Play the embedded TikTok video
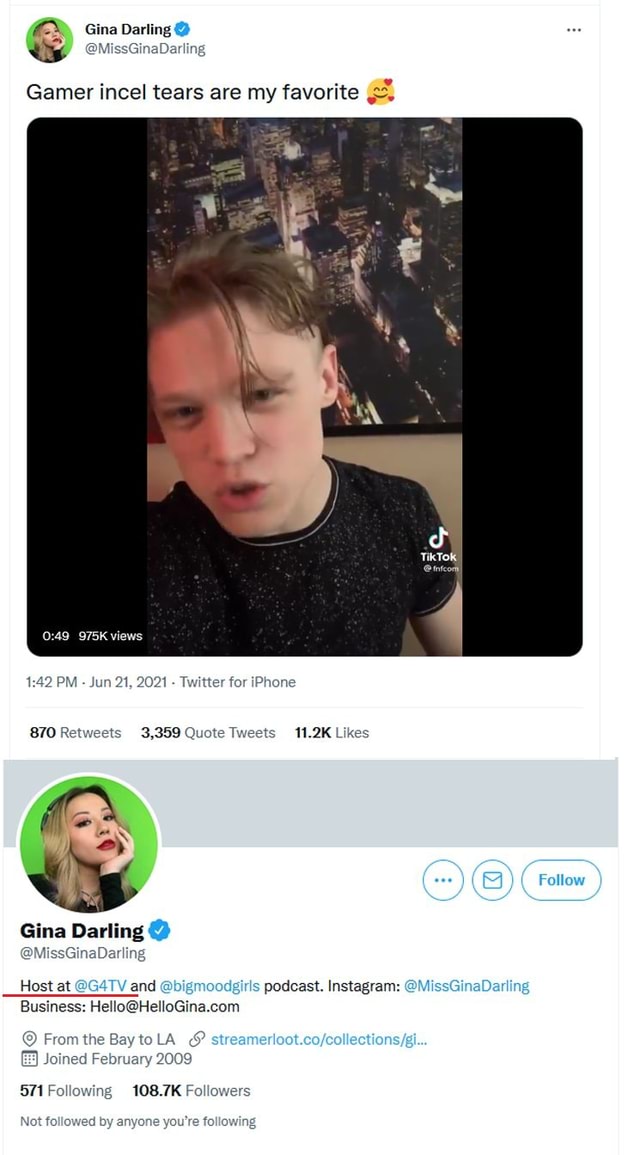Image resolution: width=640 pixels, height=1155 pixels. click(x=304, y=387)
